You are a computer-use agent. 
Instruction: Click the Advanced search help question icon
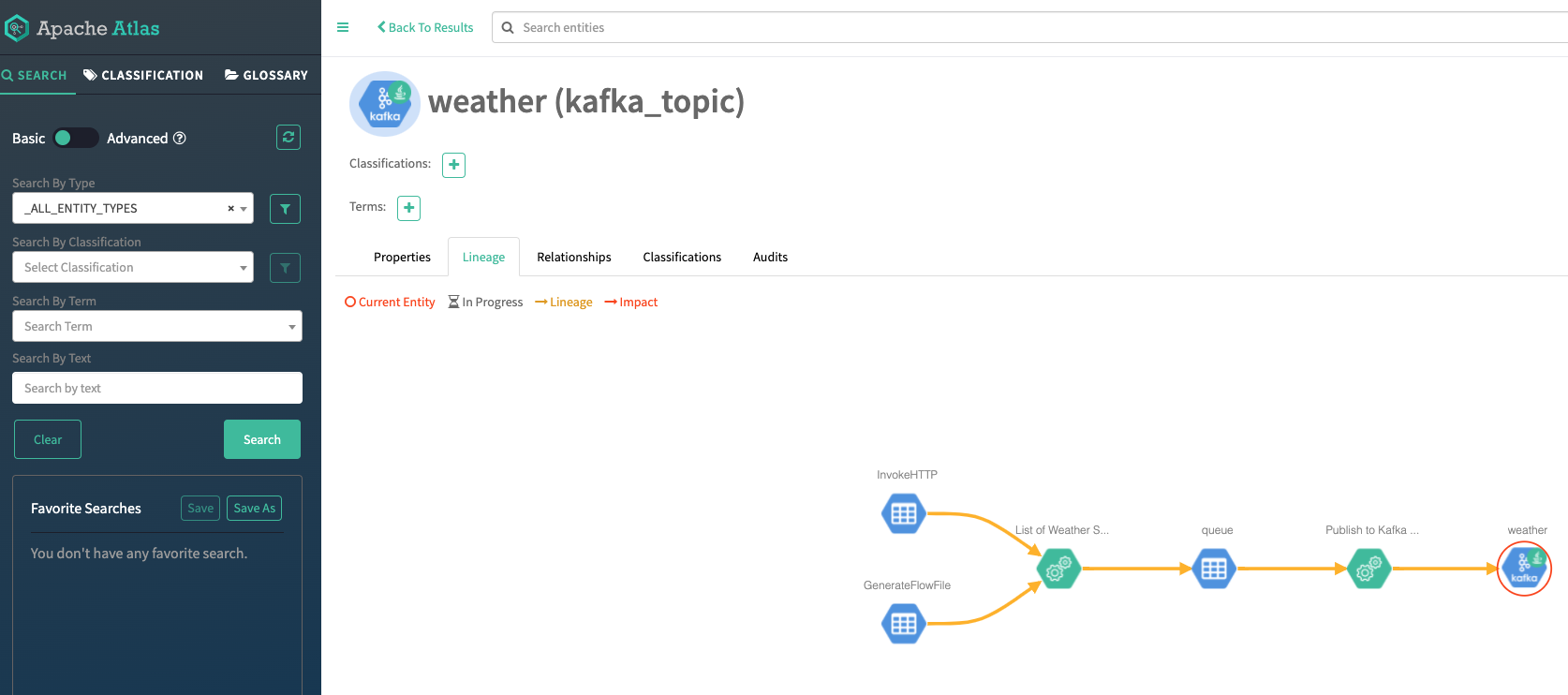(x=180, y=138)
